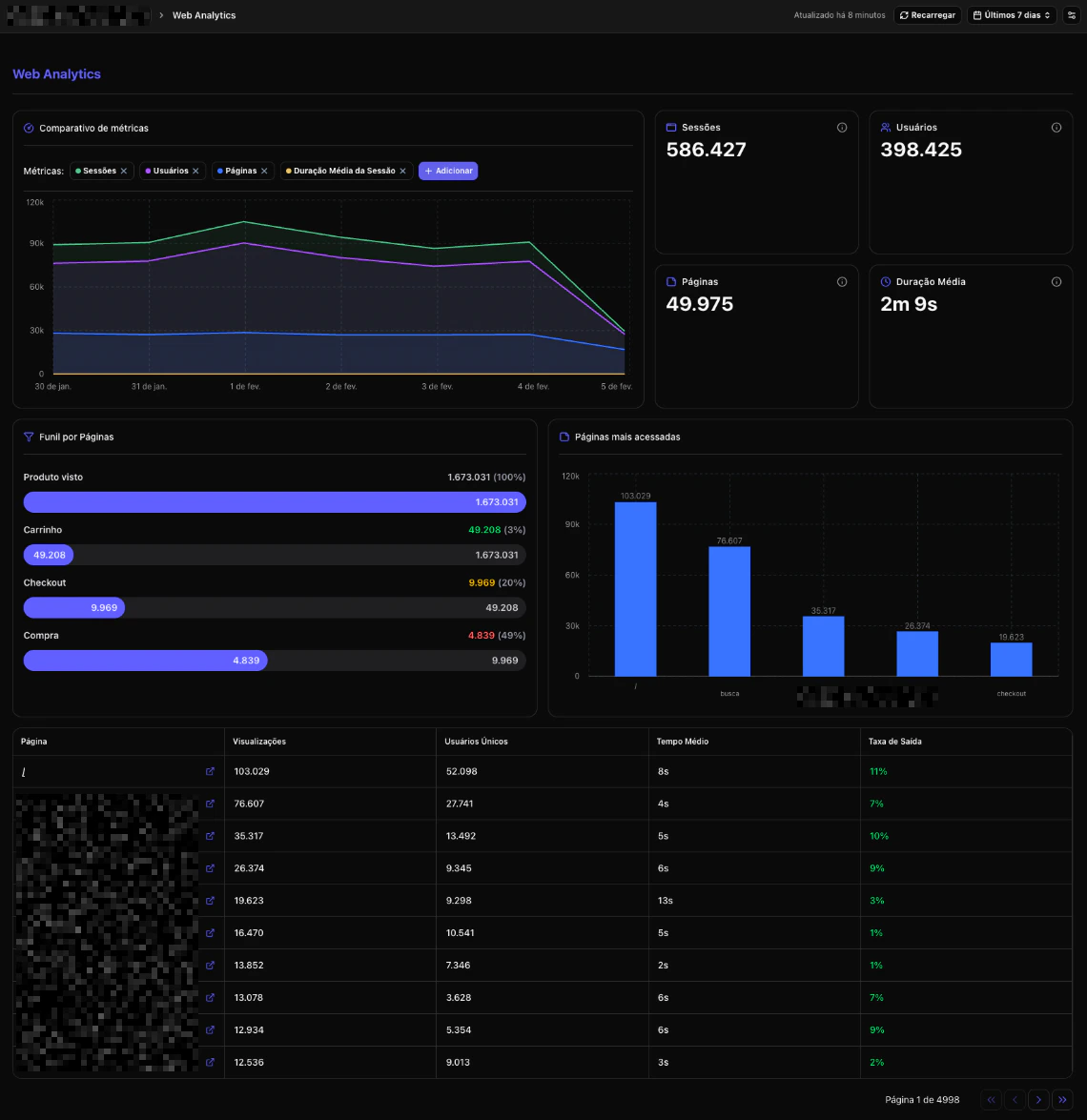Click the Compra funnel progress bar
This screenshot has height=1120, width=1087.
[275, 661]
